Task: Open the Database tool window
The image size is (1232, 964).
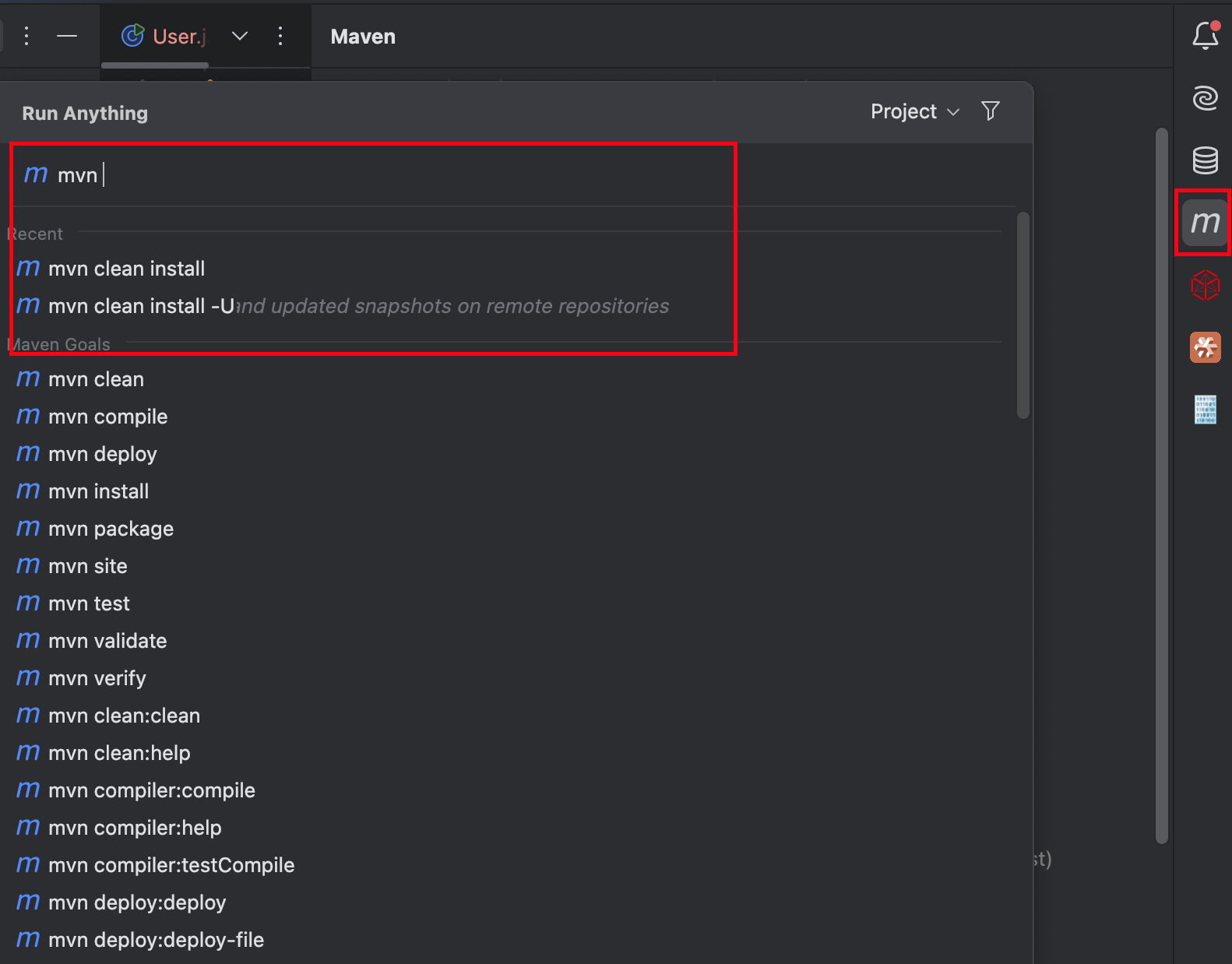Action: (x=1205, y=160)
